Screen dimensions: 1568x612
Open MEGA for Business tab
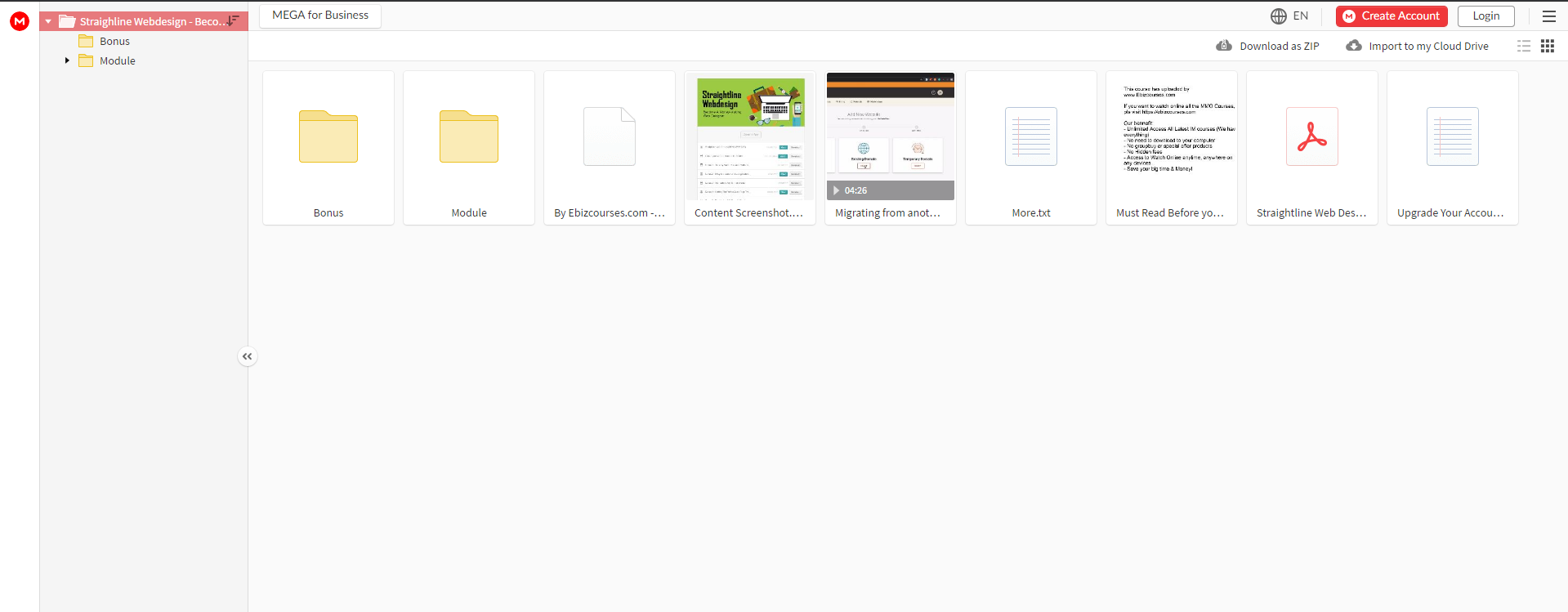click(320, 16)
